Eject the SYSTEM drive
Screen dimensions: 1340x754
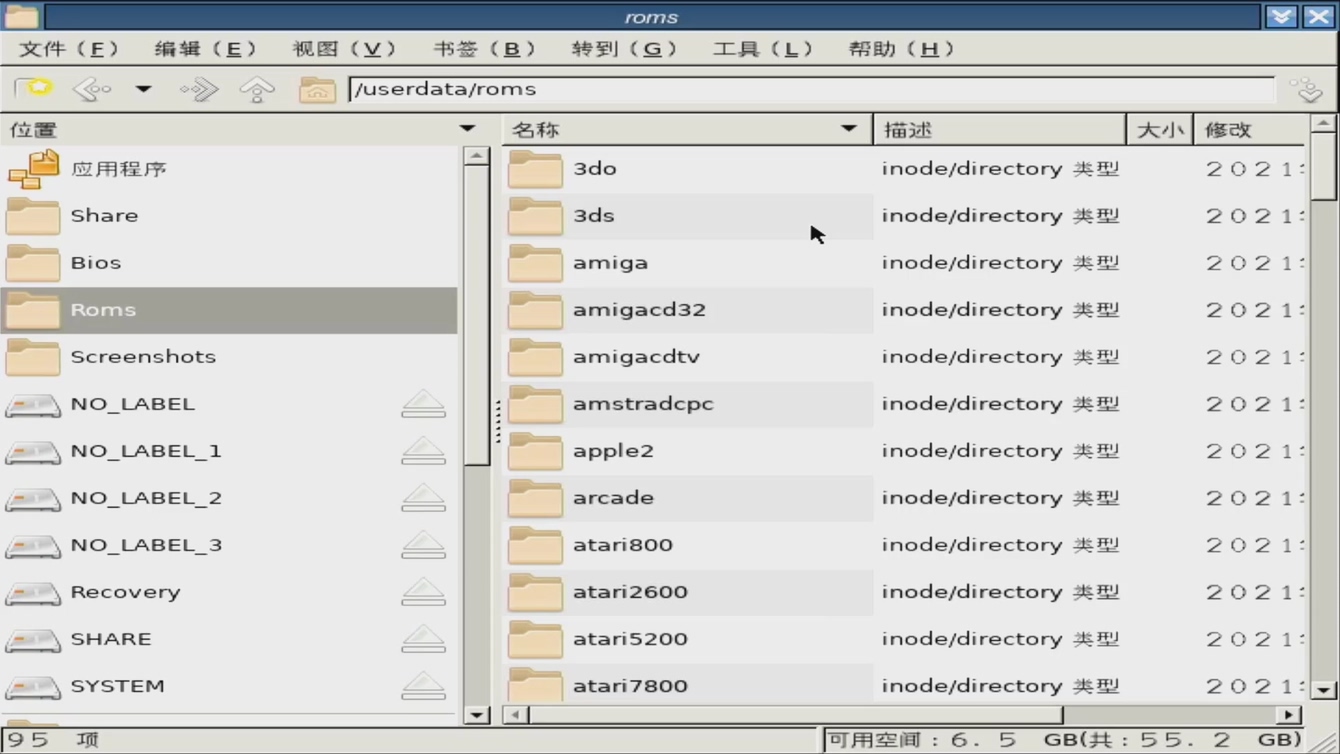(423, 686)
